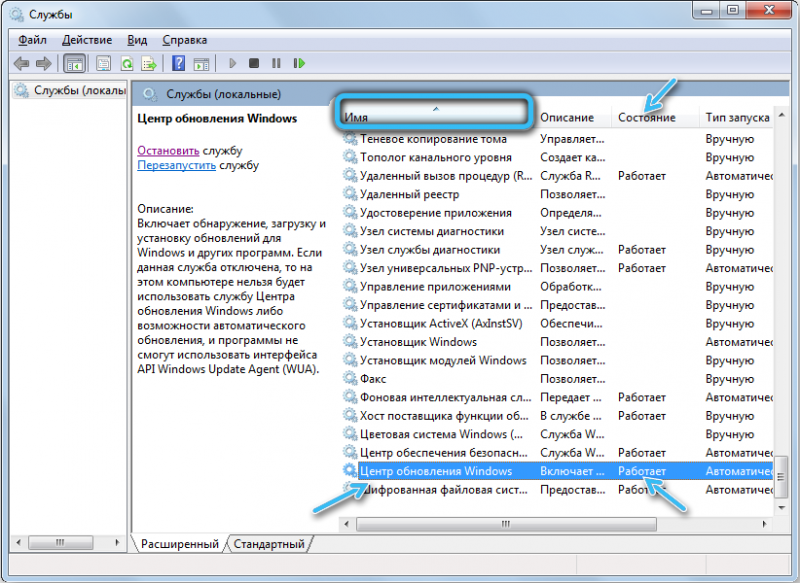Click the vertical scrollbar down arrow
The width and height of the screenshot is (800, 583).
point(781,508)
